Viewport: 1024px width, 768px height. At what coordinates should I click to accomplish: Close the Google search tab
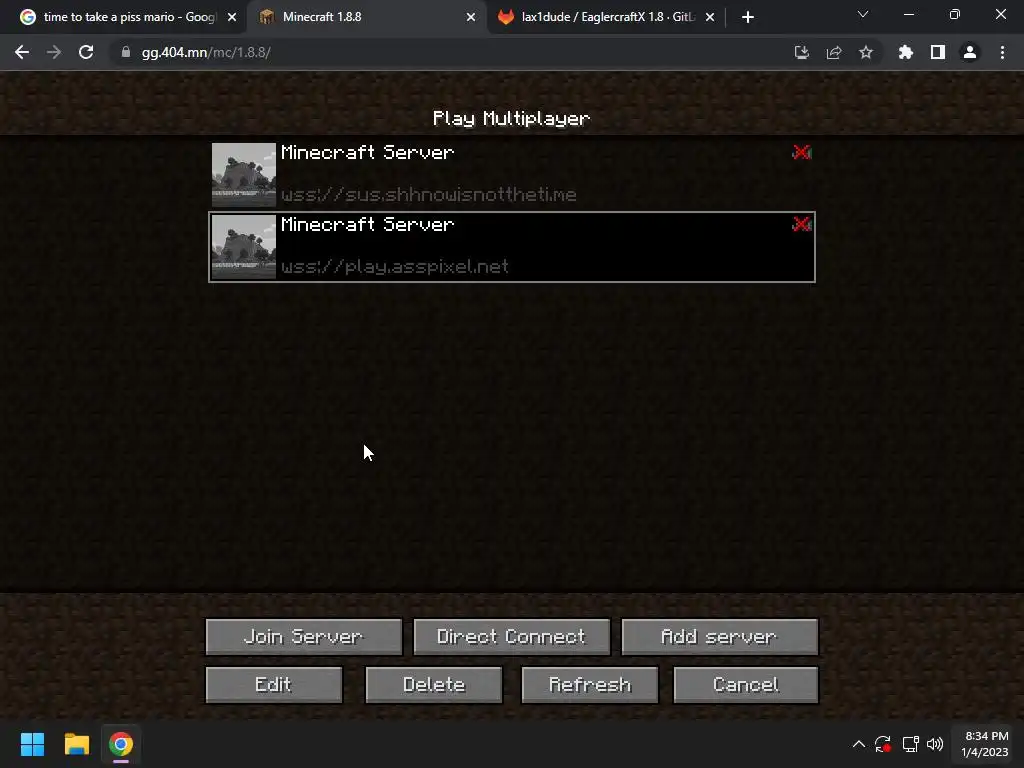pos(232,17)
